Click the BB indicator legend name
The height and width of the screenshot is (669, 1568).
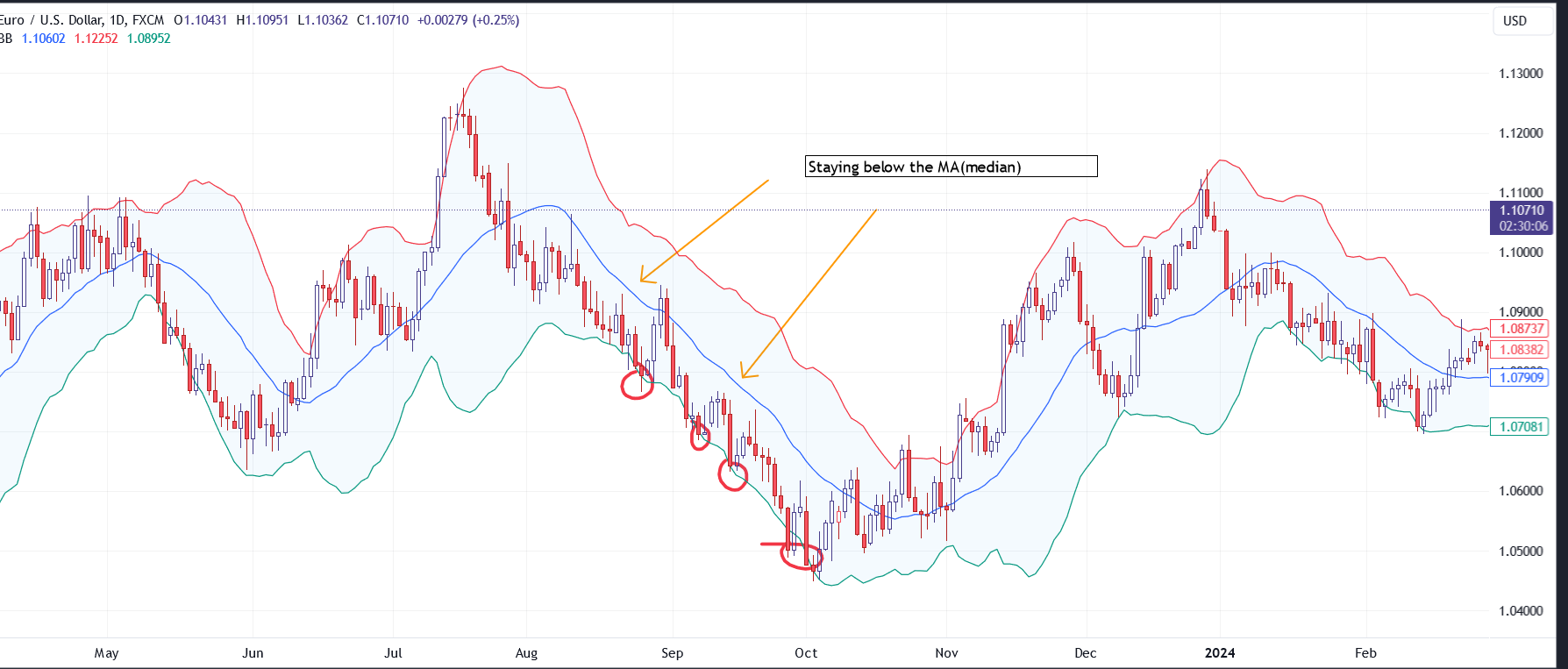(5, 39)
